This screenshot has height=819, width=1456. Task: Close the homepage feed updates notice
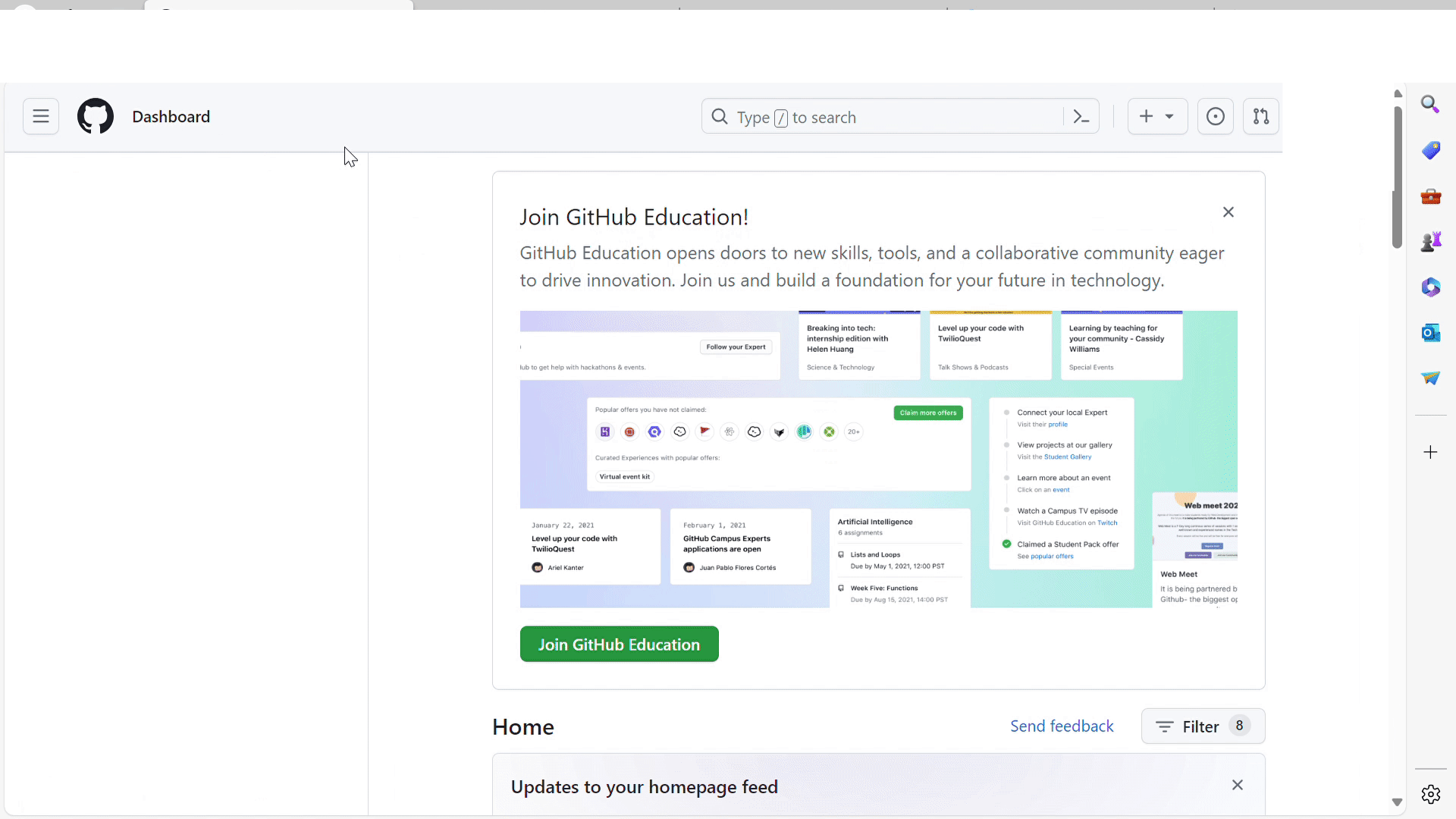(x=1238, y=786)
